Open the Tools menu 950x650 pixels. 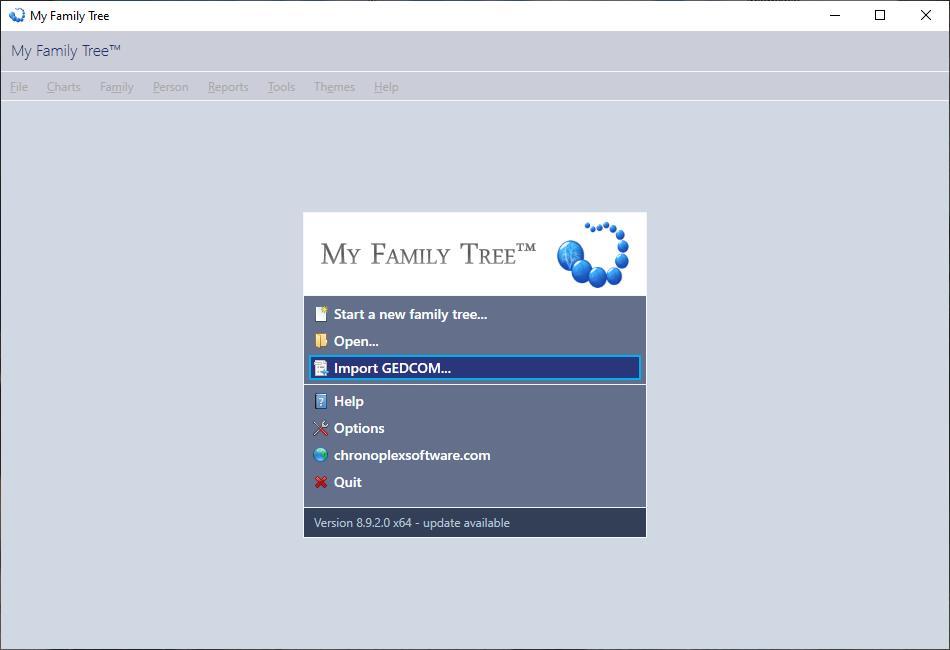pyautogui.click(x=281, y=87)
